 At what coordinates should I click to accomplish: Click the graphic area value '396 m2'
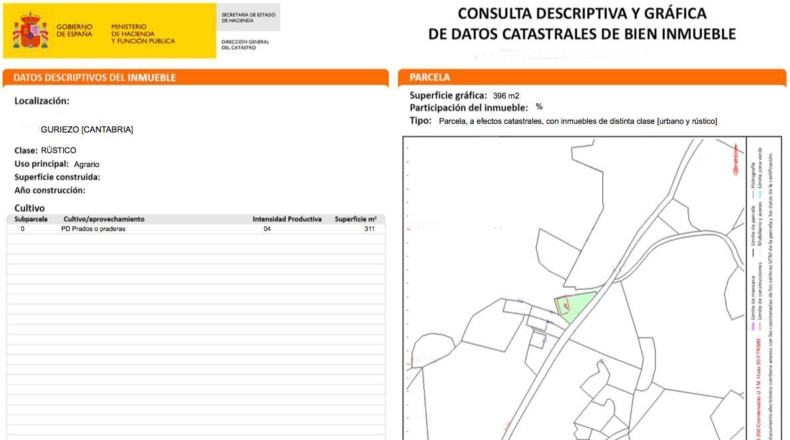[x=506, y=96]
